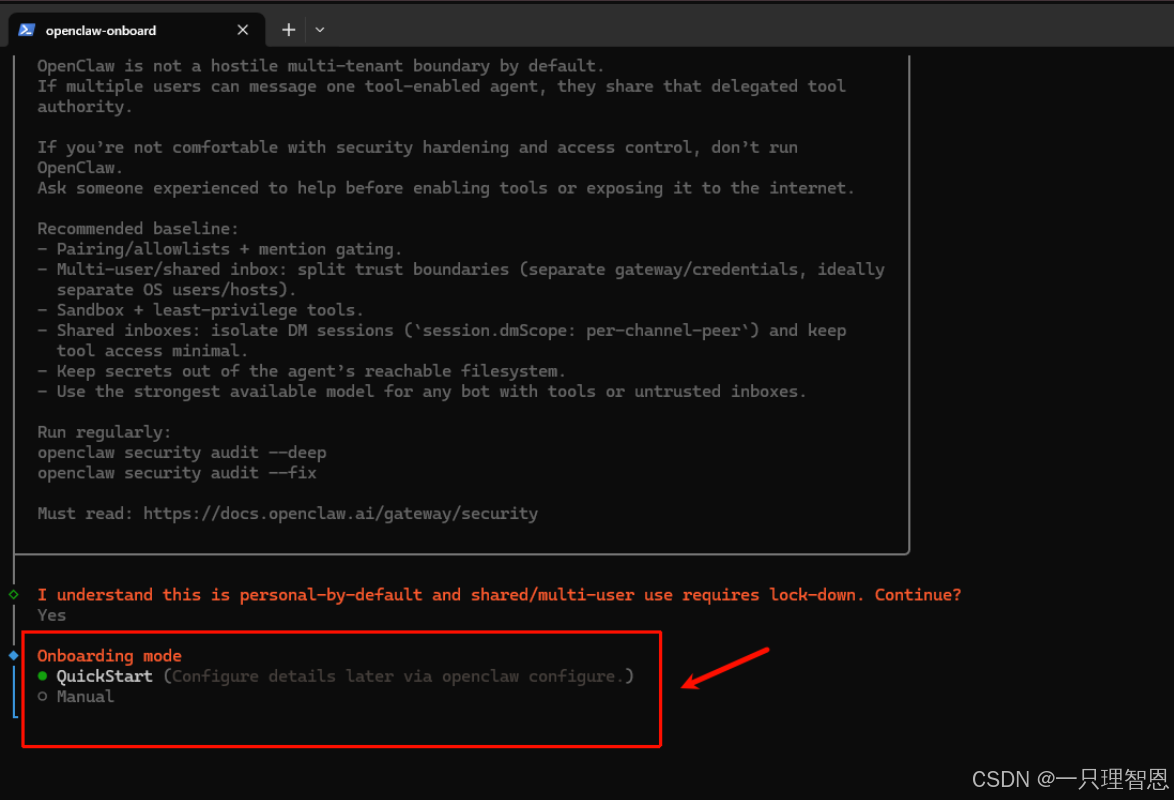Click the 'openclaw security audit --deep' line
Viewport: 1174px width, 800px height.
[182, 452]
